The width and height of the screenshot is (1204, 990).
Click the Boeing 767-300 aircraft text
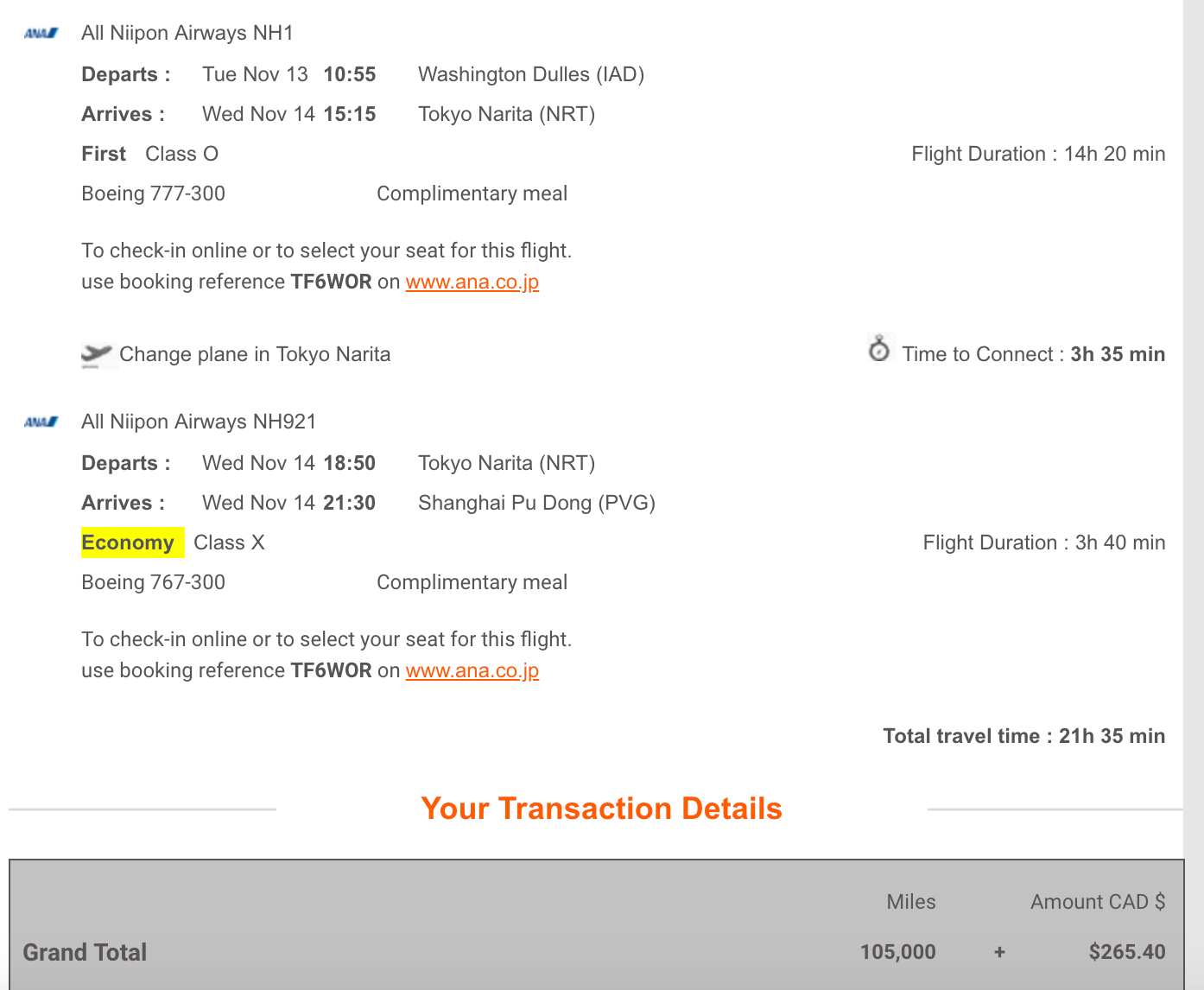(x=153, y=582)
